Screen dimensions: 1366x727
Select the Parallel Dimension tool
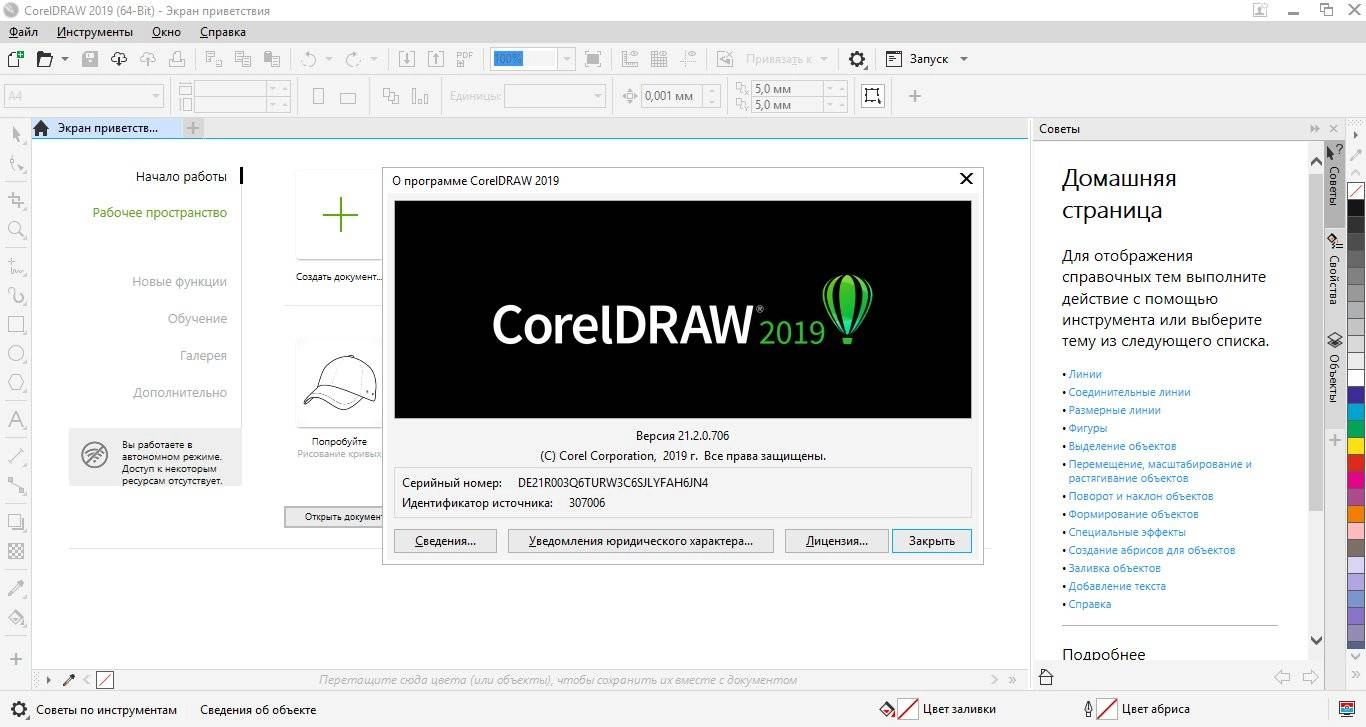(x=16, y=456)
